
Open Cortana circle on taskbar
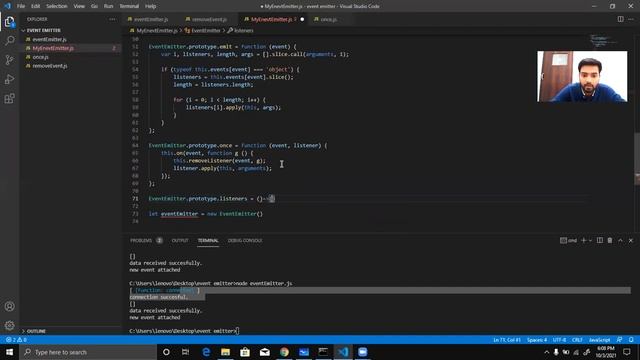(166, 352)
